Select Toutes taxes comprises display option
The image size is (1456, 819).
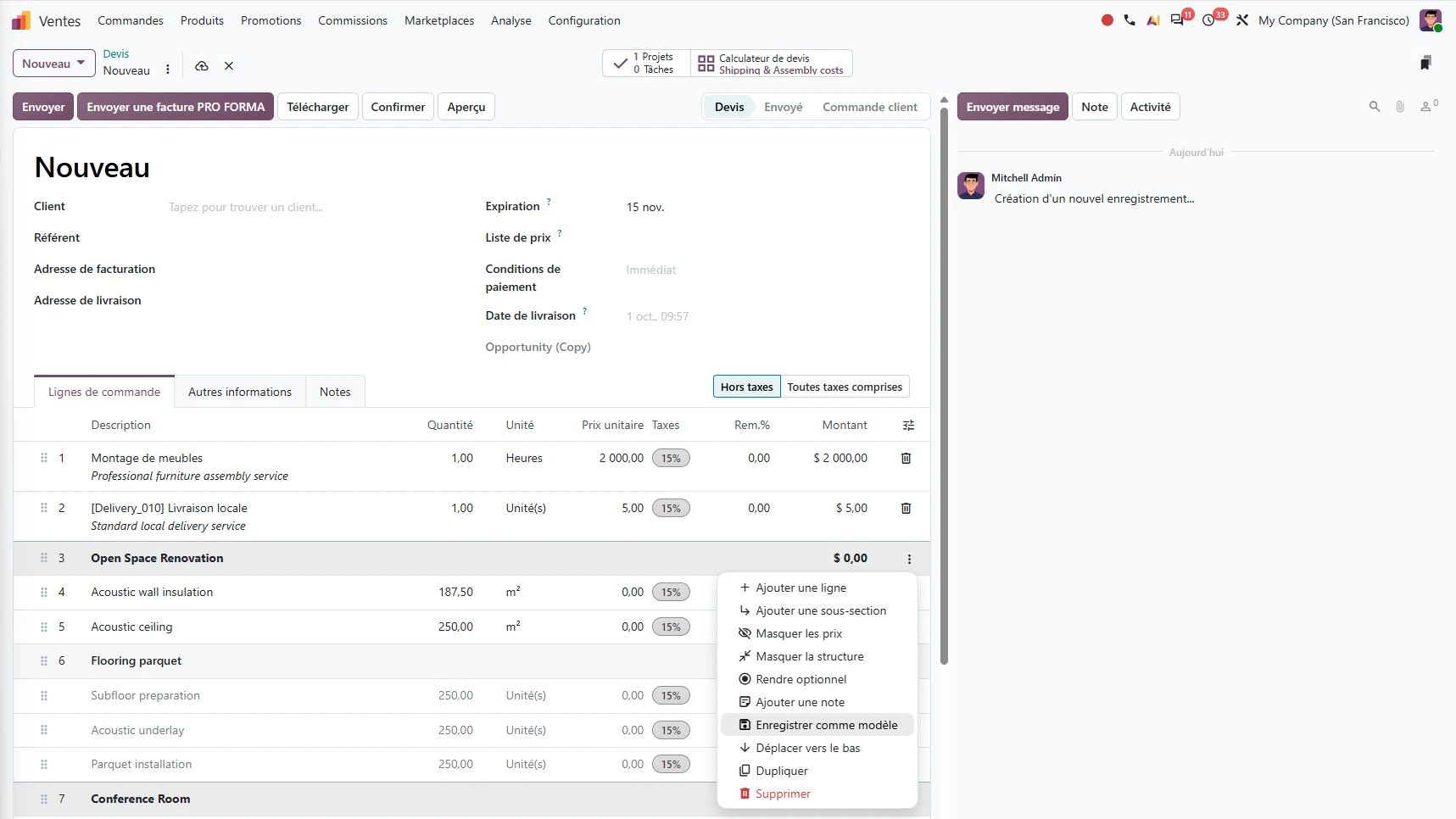(x=845, y=387)
